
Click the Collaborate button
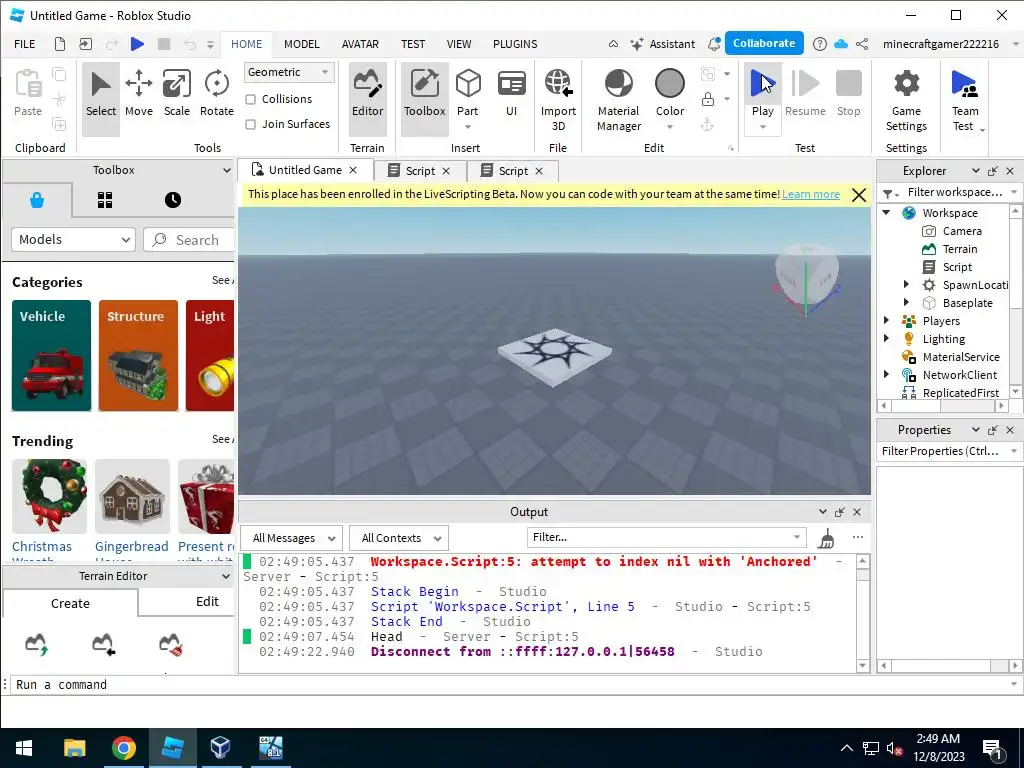click(763, 43)
